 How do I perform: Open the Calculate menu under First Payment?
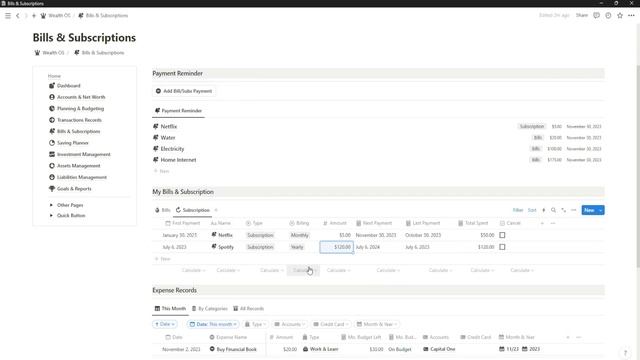[x=193, y=270]
